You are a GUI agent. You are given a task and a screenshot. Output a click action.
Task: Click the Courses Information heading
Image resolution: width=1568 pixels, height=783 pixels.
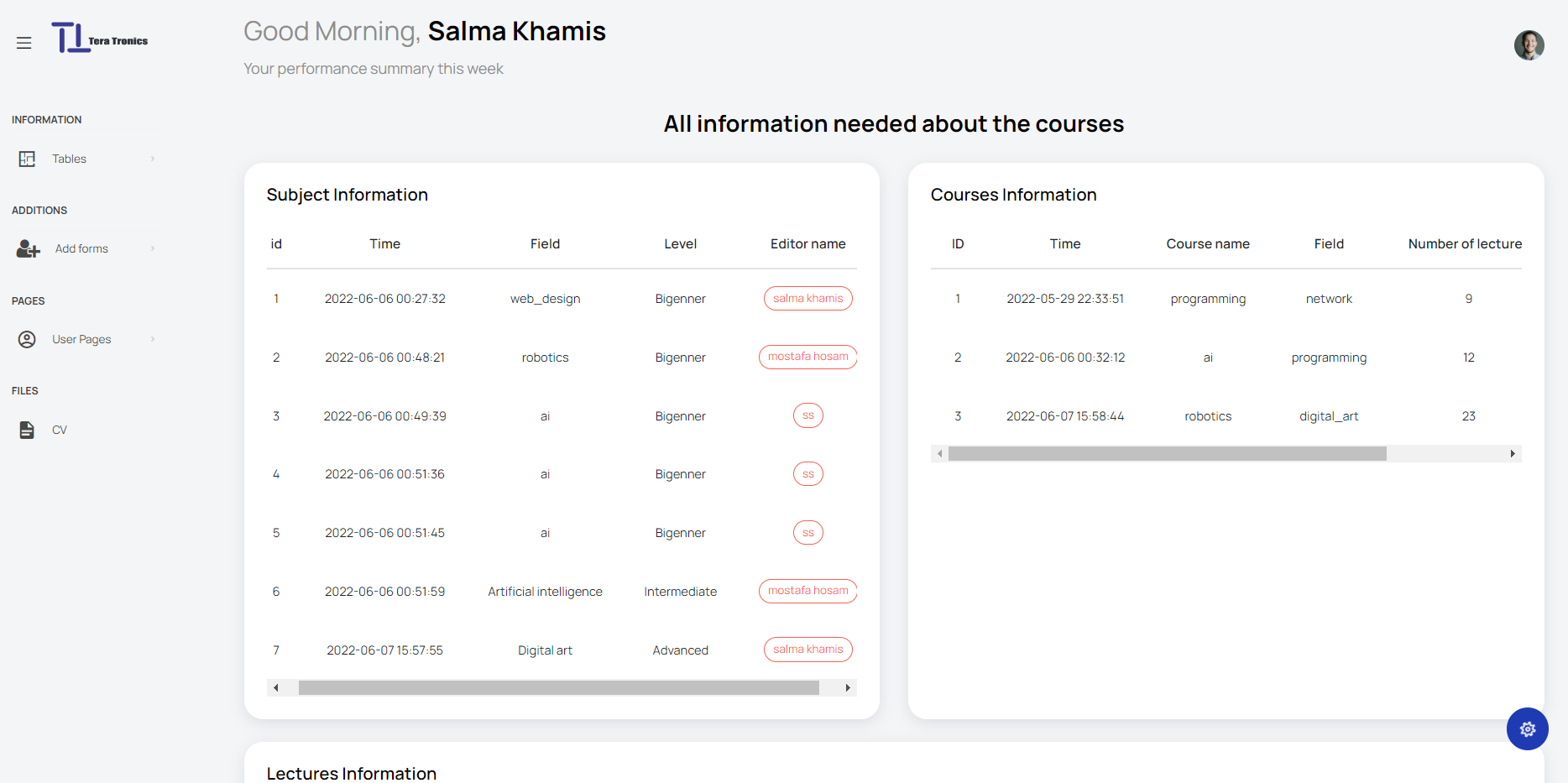[1013, 195]
